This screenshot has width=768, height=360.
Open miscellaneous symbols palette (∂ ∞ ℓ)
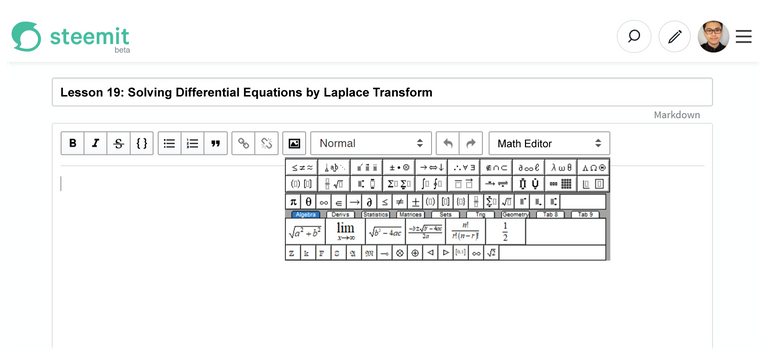(x=528, y=168)
